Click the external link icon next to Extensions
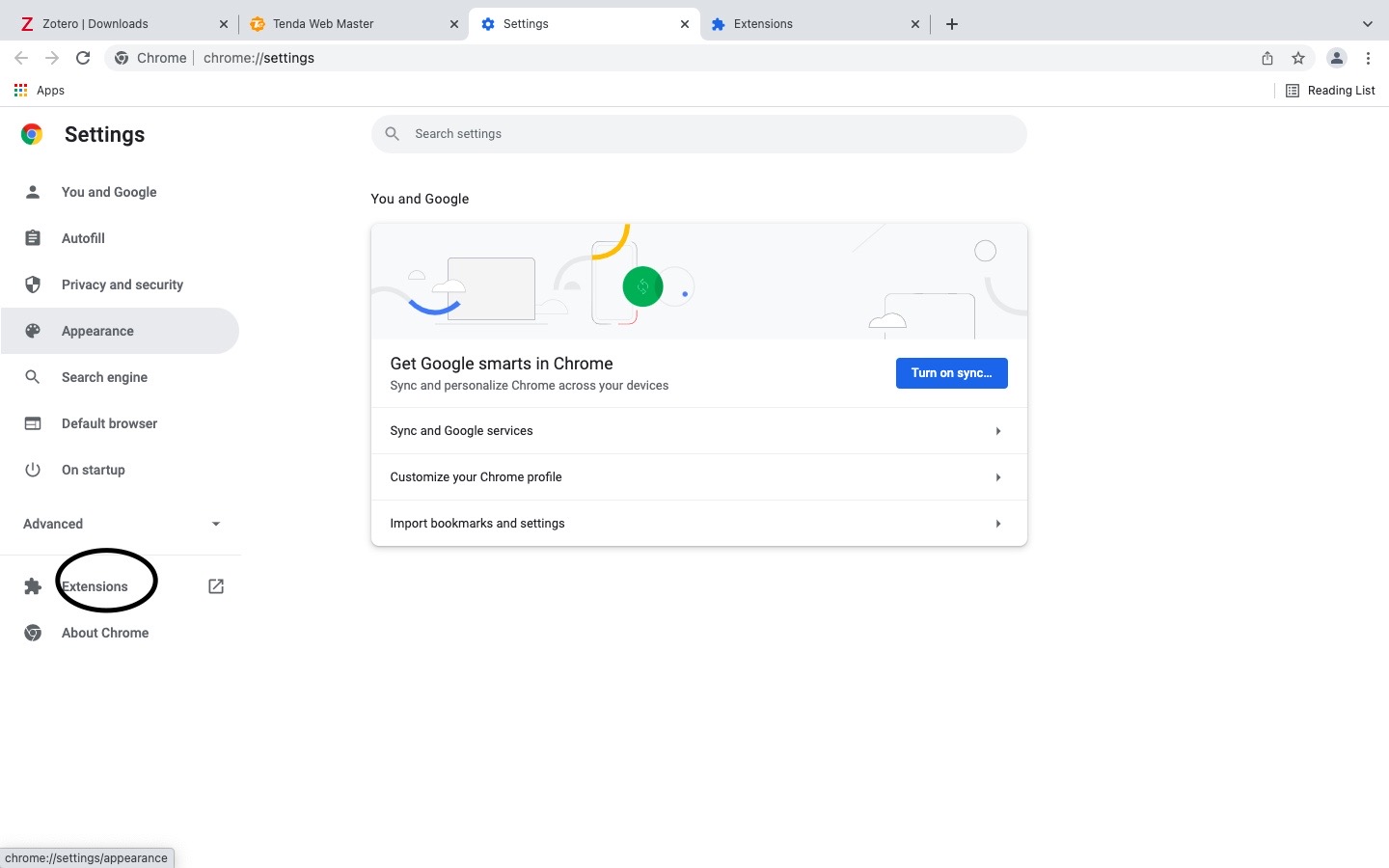The image size is (1389, 868). click(x=216, y=586)
